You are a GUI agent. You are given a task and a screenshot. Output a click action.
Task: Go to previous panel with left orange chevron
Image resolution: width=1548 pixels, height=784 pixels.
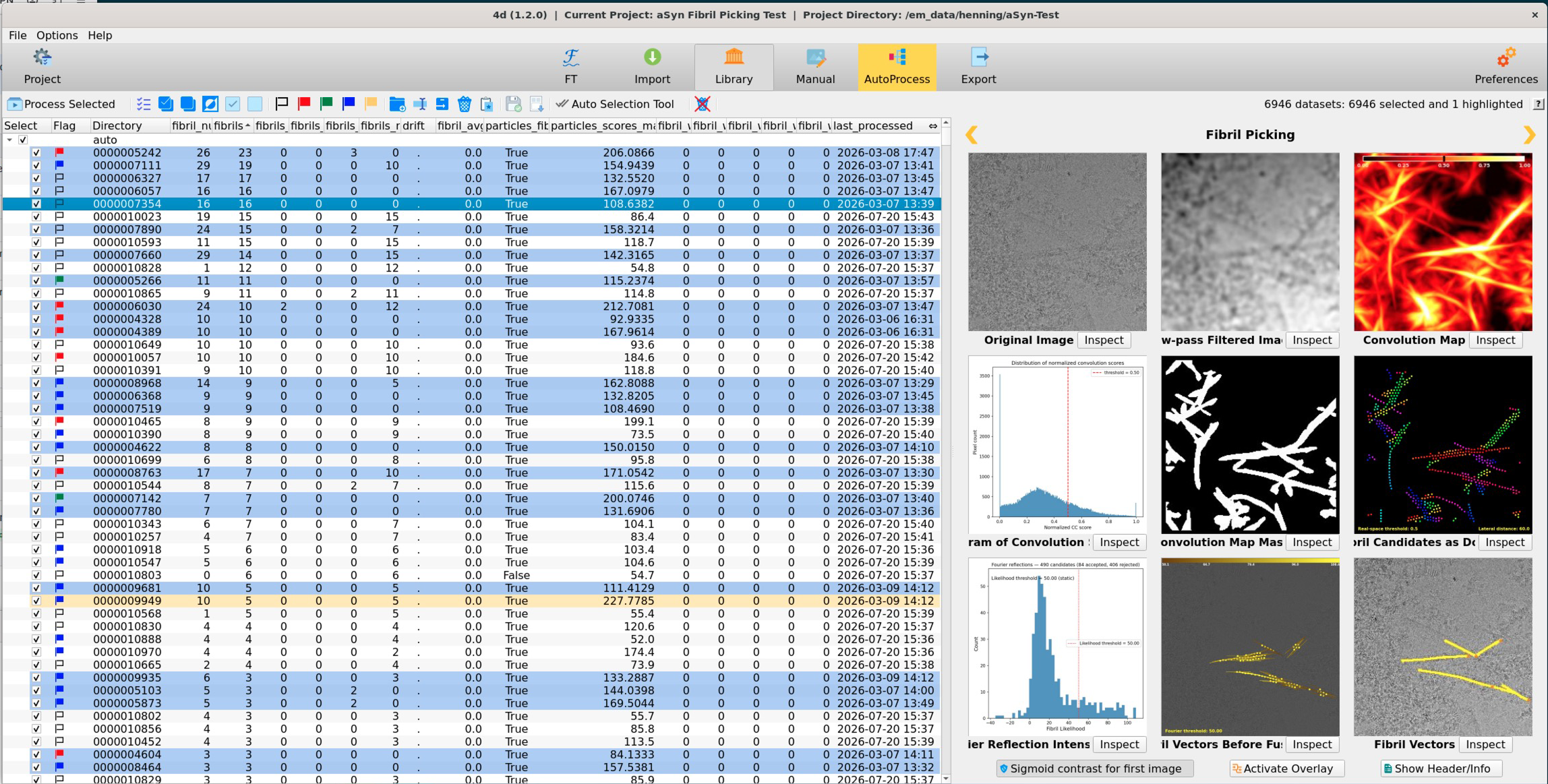click(x=972, y=135)
